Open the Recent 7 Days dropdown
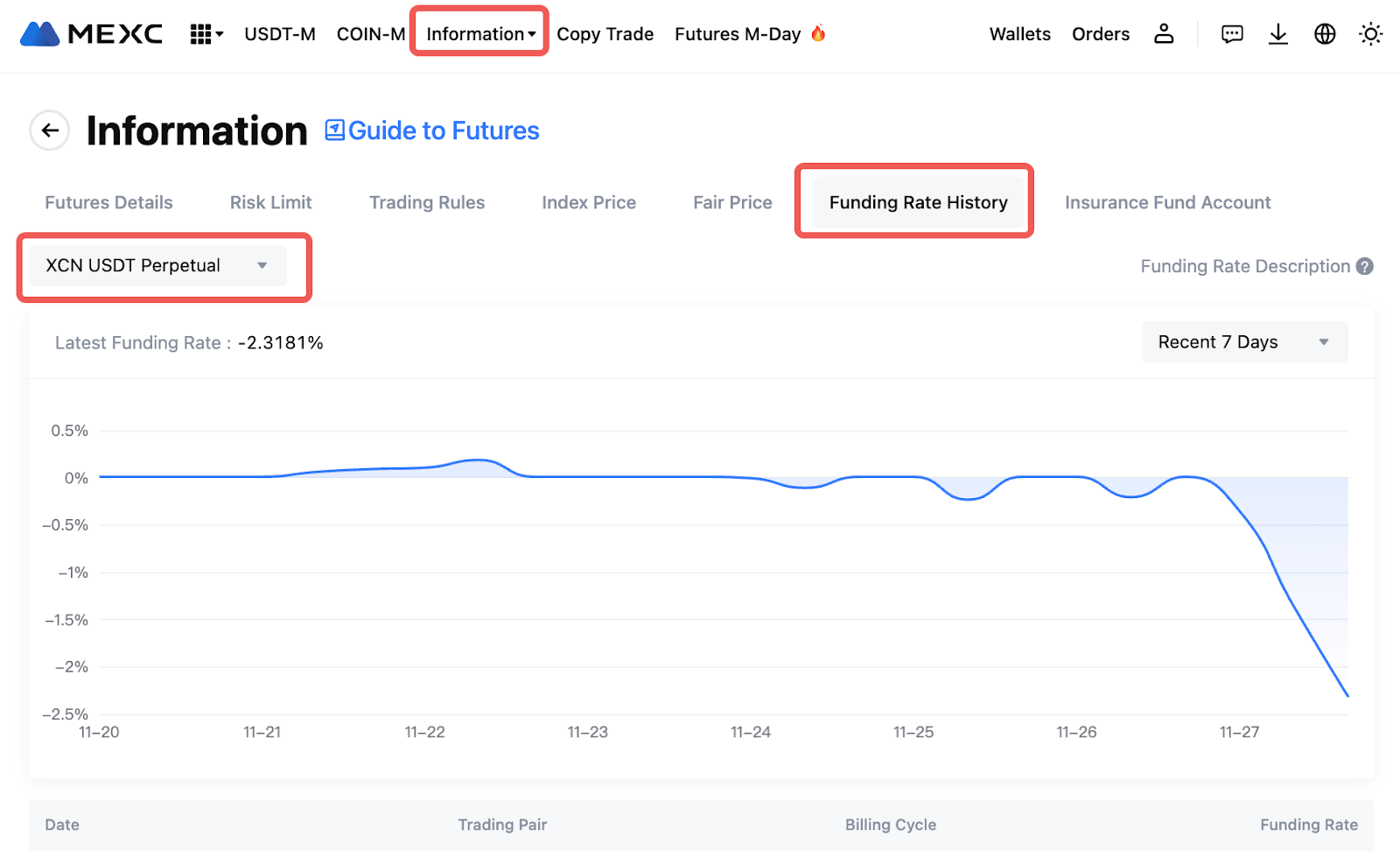This screenshot has width=1400, height=864. pyautogui.click(x=1243, y=342)
